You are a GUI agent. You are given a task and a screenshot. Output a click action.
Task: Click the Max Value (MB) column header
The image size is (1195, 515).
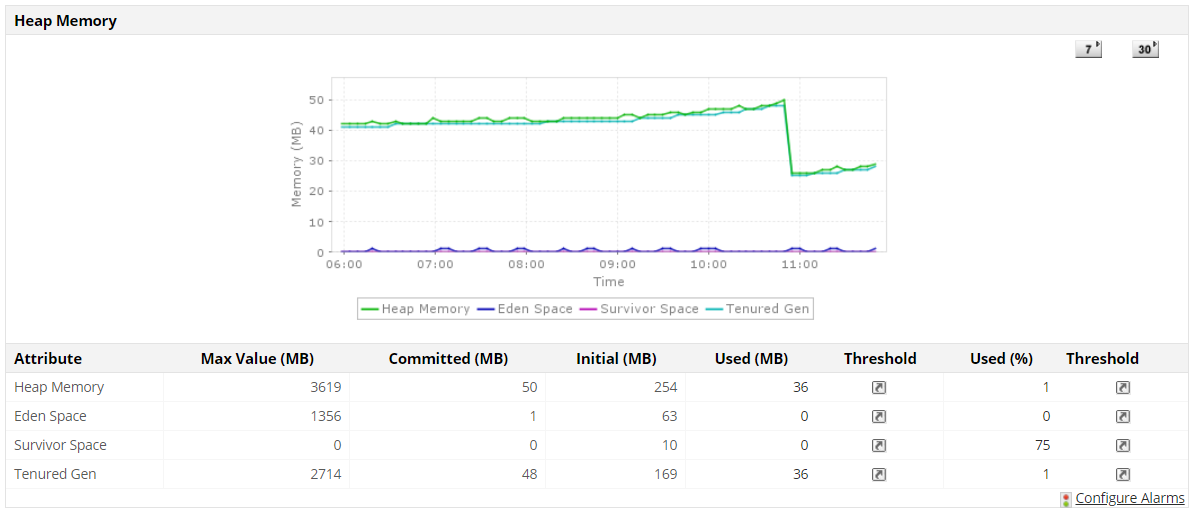257,359
